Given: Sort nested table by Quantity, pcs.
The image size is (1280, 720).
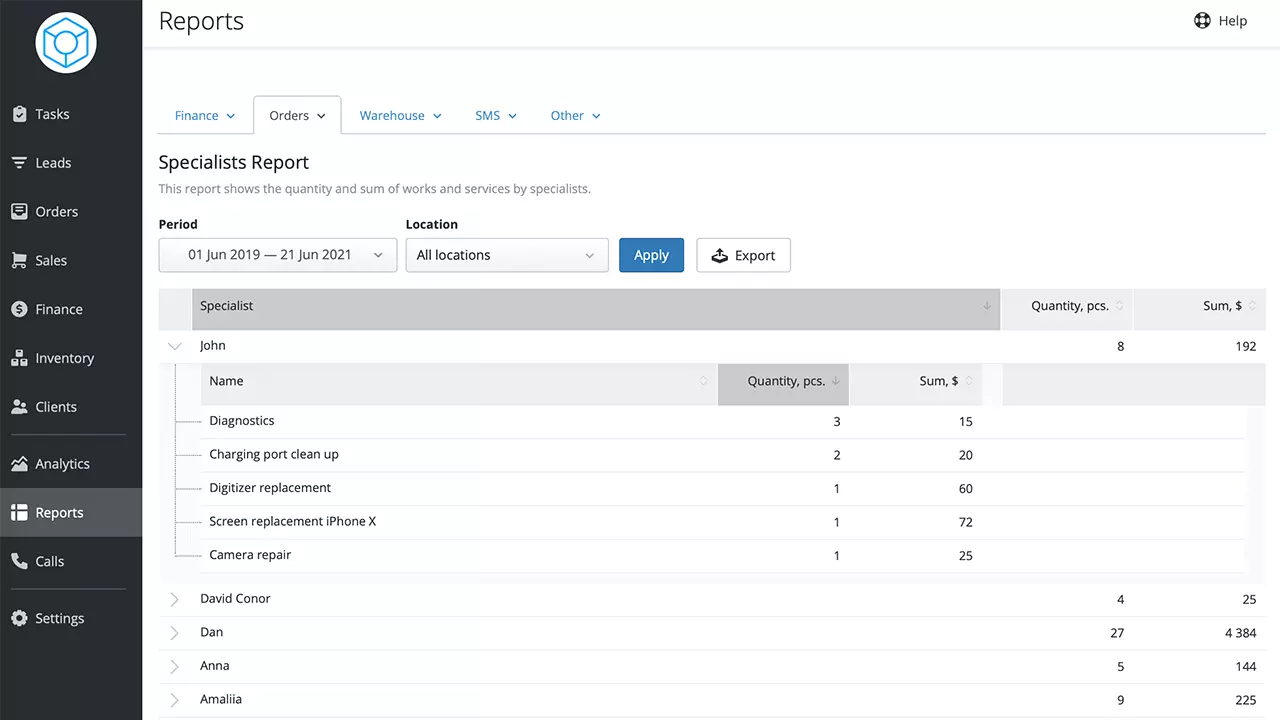Looking at the screenshot, I should [x=783, y=384].
